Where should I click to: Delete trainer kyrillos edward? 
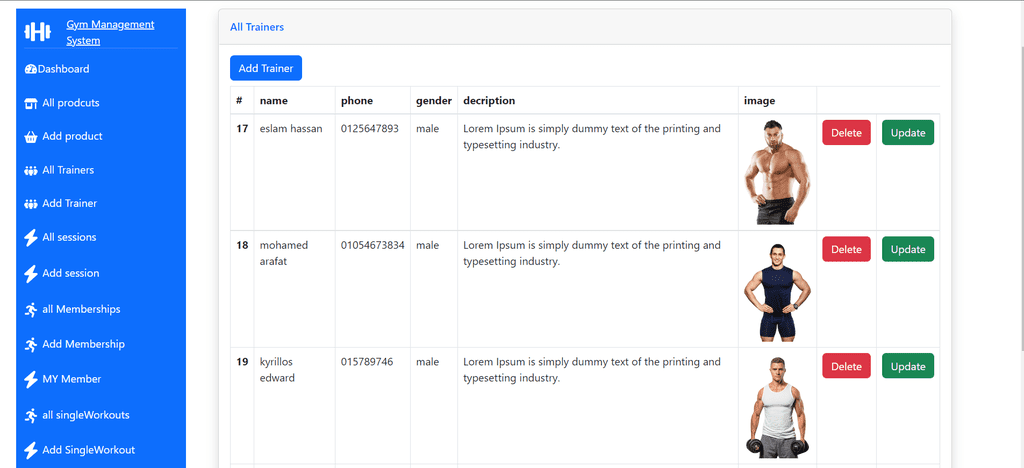(x=846, y=366)
